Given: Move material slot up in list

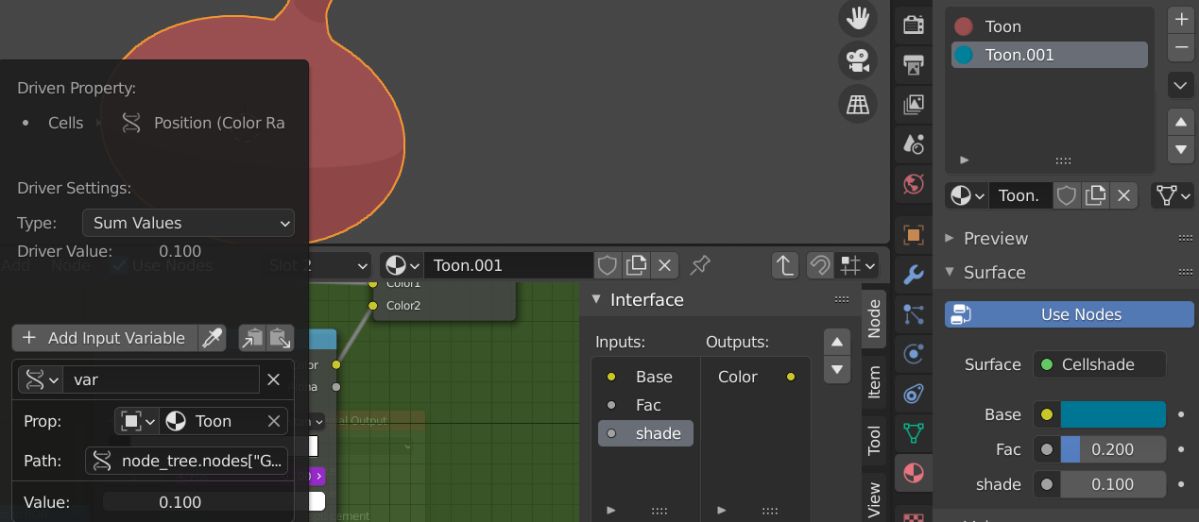Looking at the screenshot, I should point(1181,122).
